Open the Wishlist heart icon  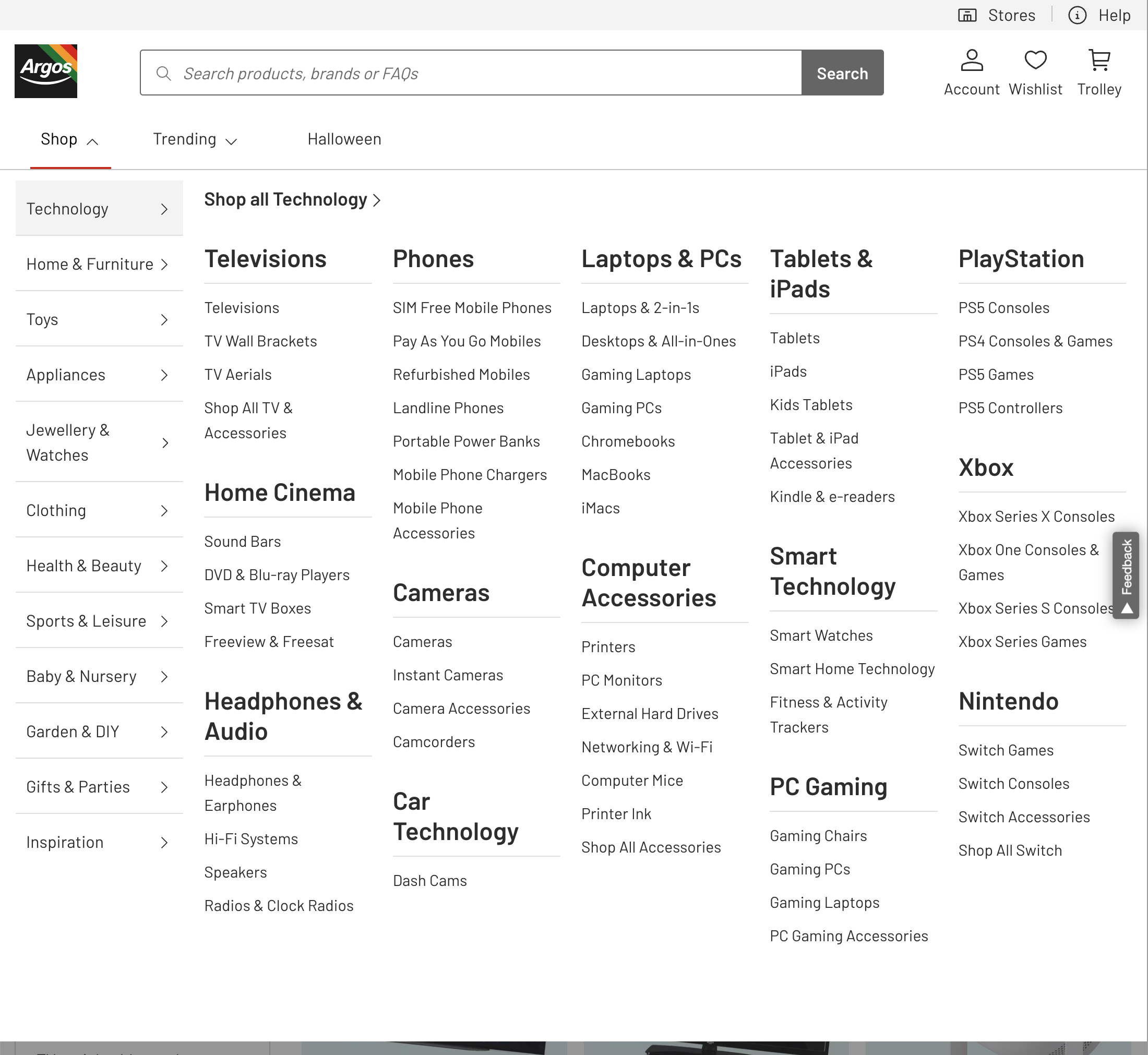1035,59
